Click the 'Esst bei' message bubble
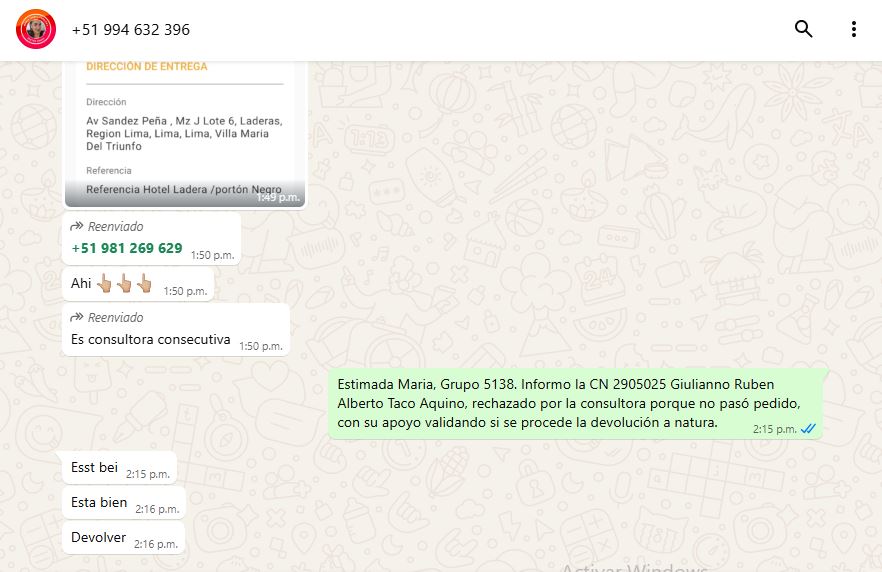The width and height of the screenshot is (882, 572). click(95, 467)
